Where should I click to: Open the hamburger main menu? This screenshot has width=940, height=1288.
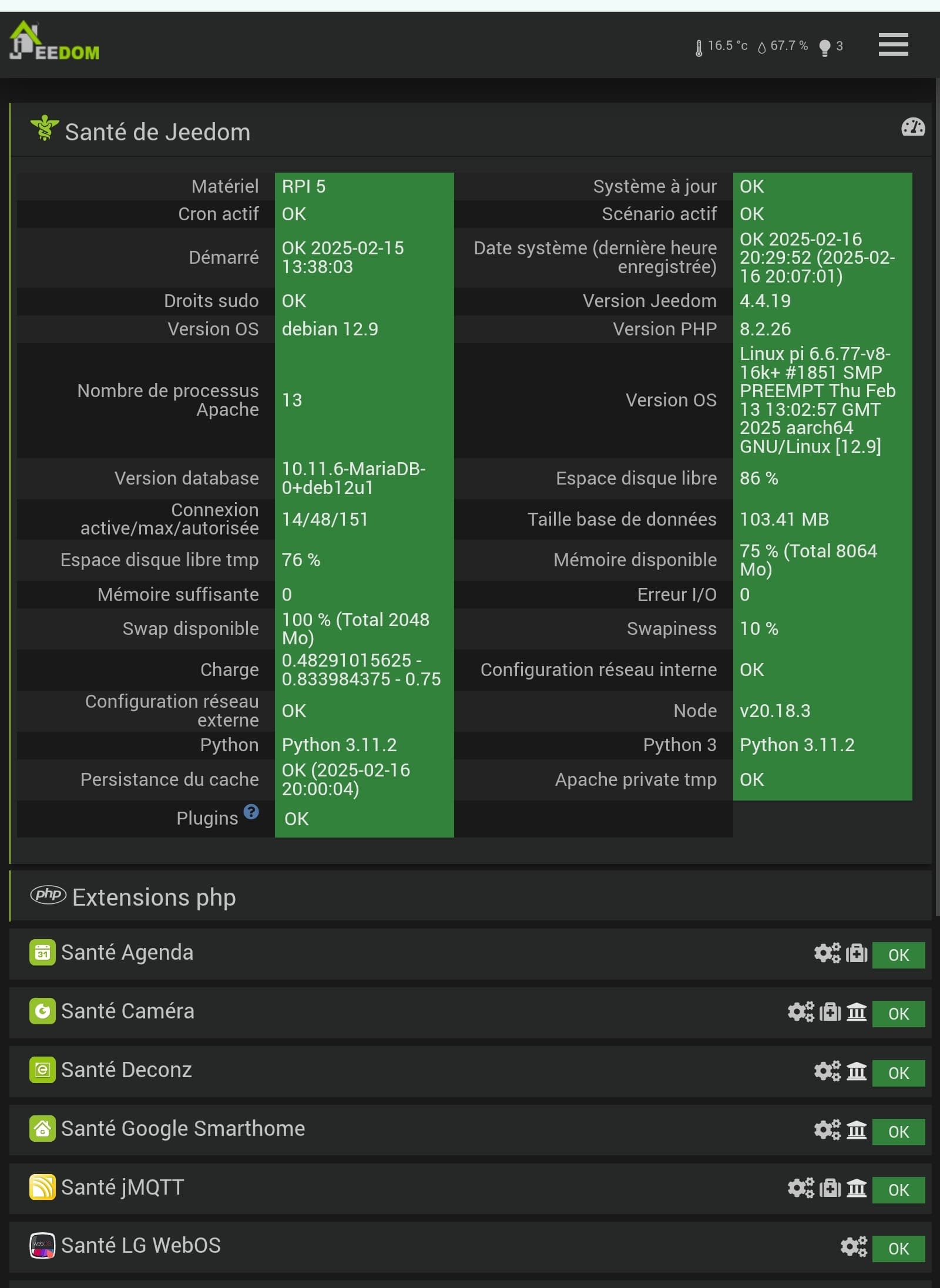click(x=893, y=45)
